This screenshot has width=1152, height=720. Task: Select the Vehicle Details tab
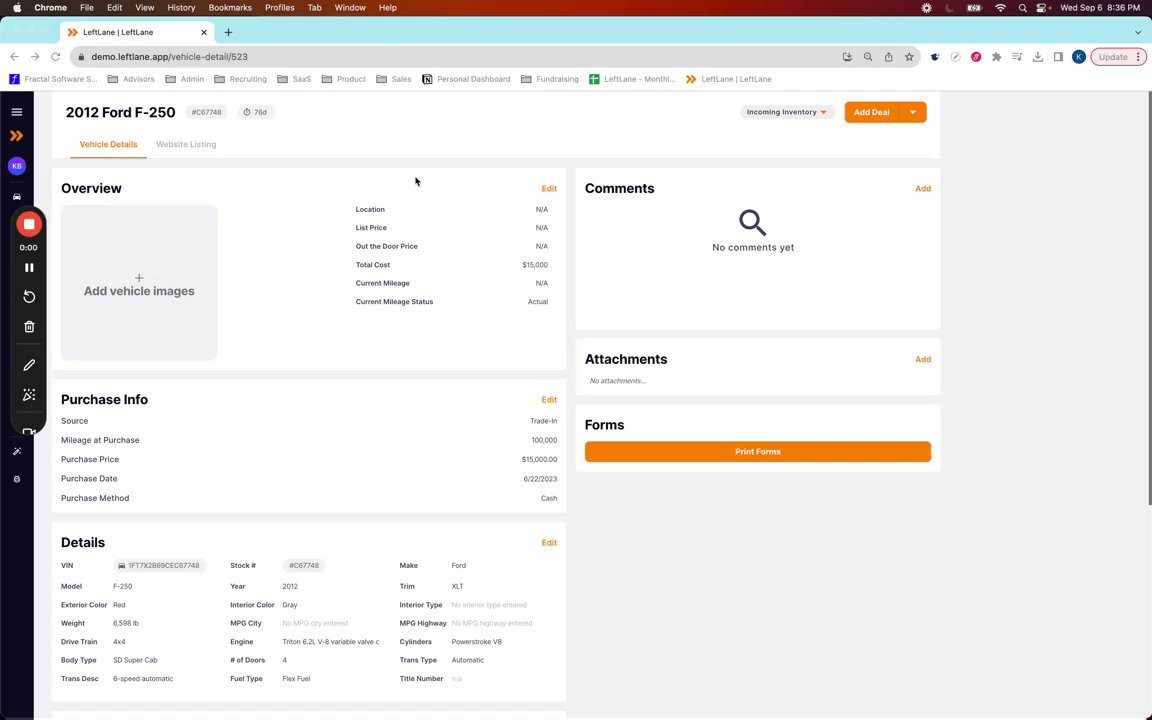pyautogui.click(x=109, y=144)
